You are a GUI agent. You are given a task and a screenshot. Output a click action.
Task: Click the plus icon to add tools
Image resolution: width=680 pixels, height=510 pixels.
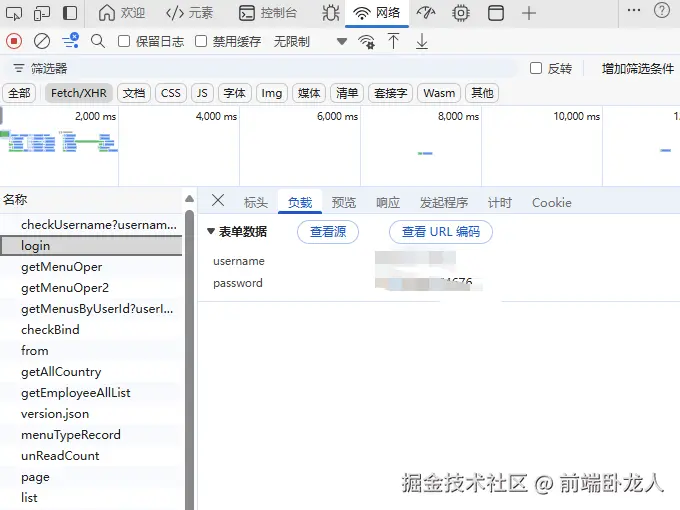coord(529,13)
